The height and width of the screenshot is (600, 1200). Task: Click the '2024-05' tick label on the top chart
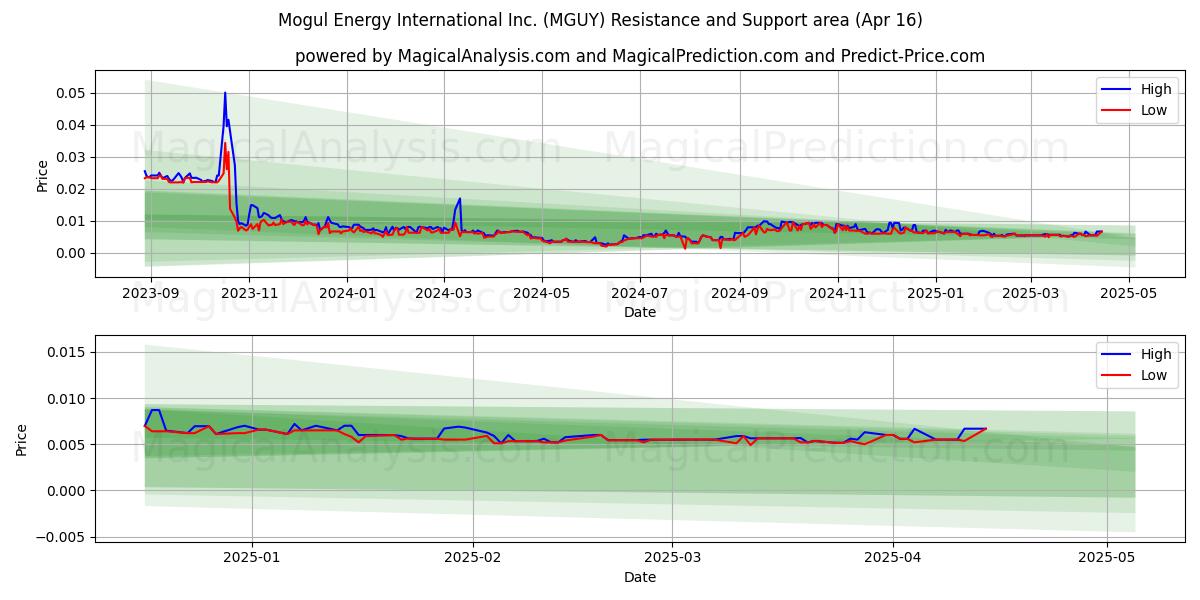tap(541, 294)
